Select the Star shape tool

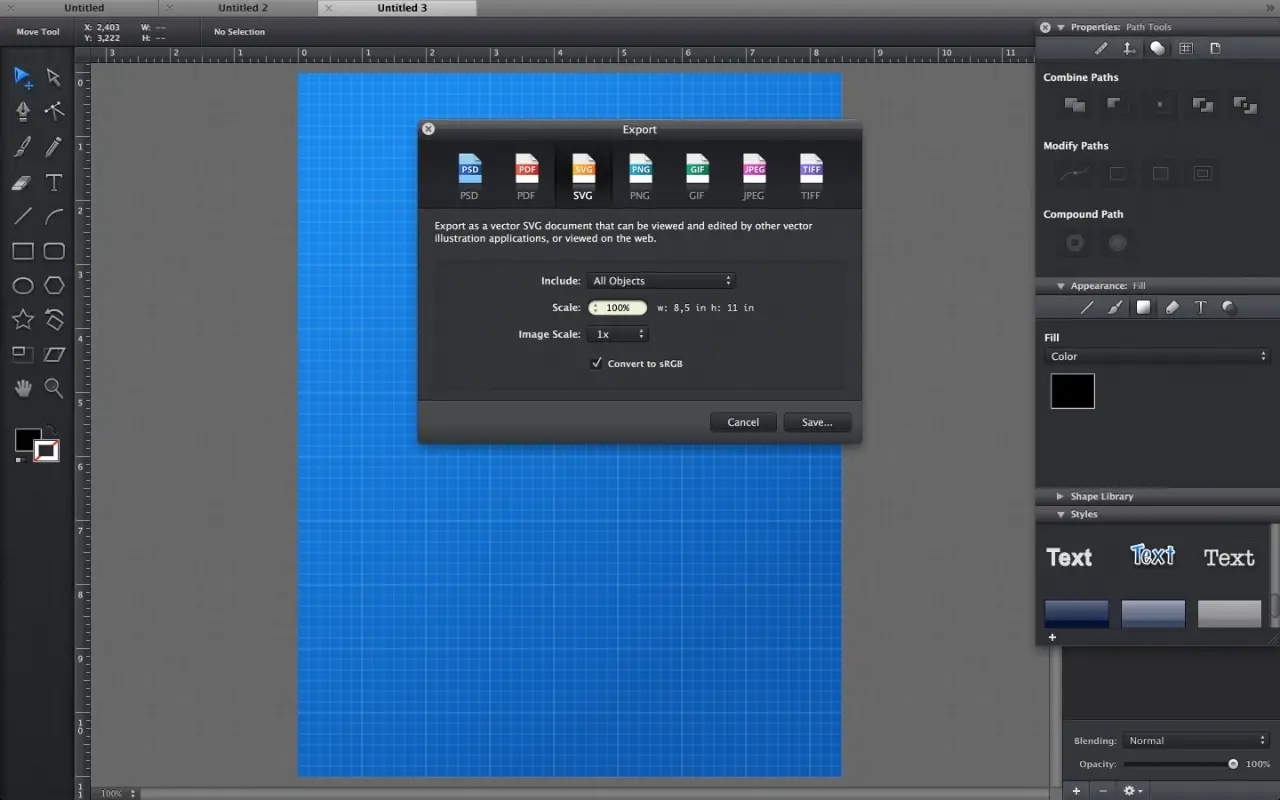click(x=23, y=320)
